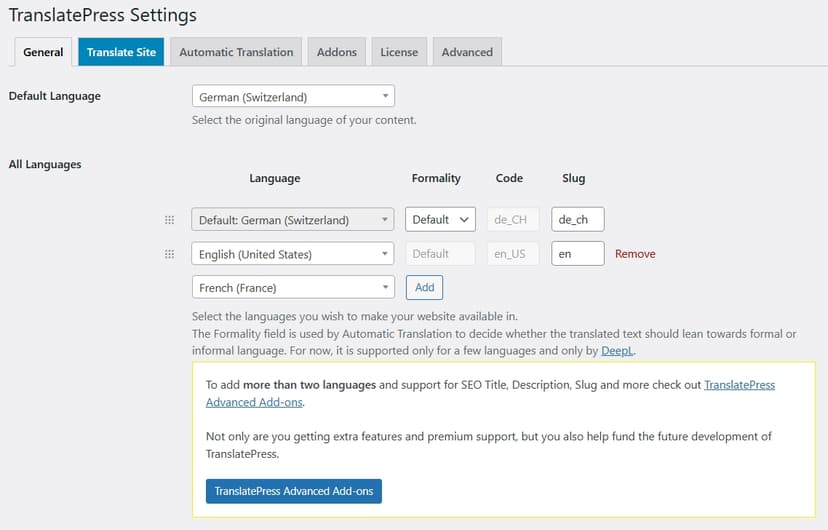Viewport: 828px width, 530px height.
Task: Click the blue TranslatePress Advanced Add-ons button
Action: (294, 491)
